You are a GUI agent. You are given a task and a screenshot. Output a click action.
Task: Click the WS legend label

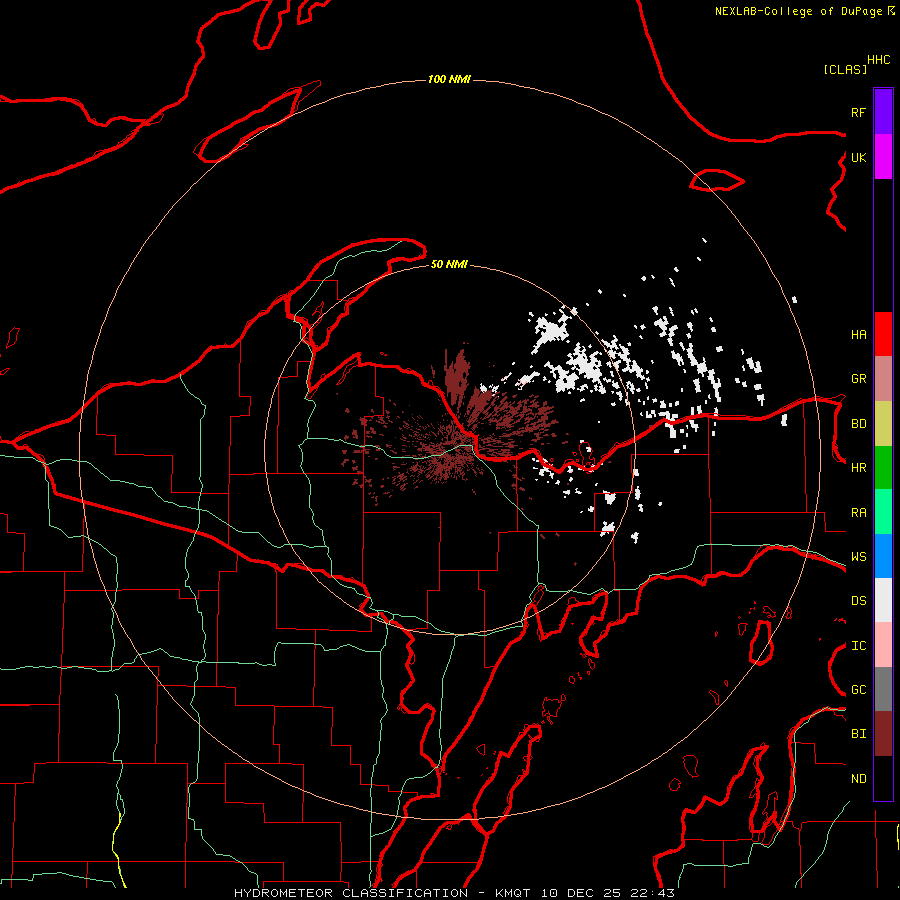858,556
